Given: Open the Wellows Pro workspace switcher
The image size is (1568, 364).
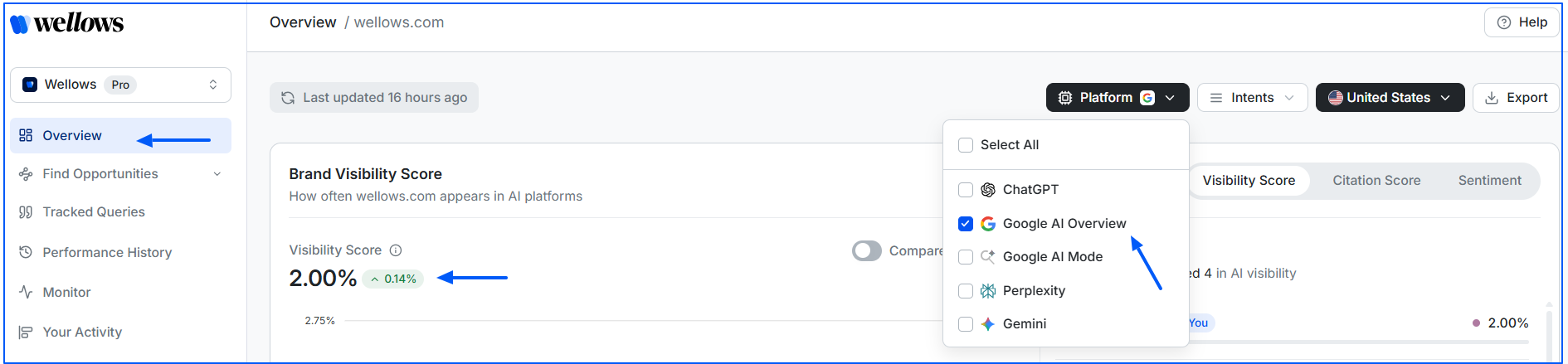Looking at the screenshot, I should (120, 85).
